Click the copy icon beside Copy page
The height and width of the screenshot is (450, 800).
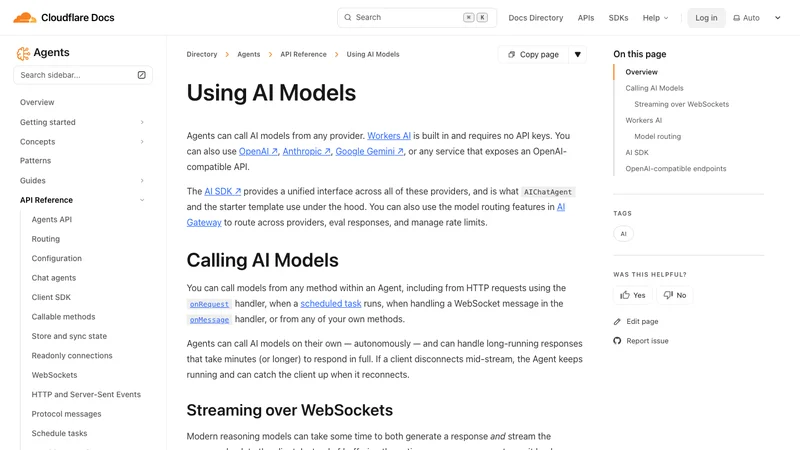(511, 55)
